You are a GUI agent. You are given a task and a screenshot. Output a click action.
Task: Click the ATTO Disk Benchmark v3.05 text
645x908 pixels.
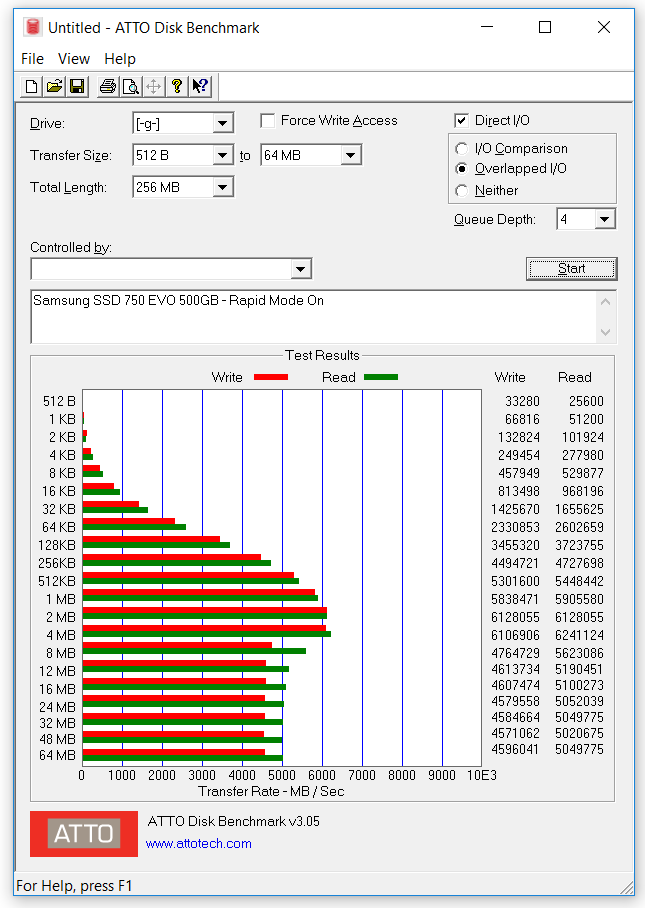[x=233, y=822]
